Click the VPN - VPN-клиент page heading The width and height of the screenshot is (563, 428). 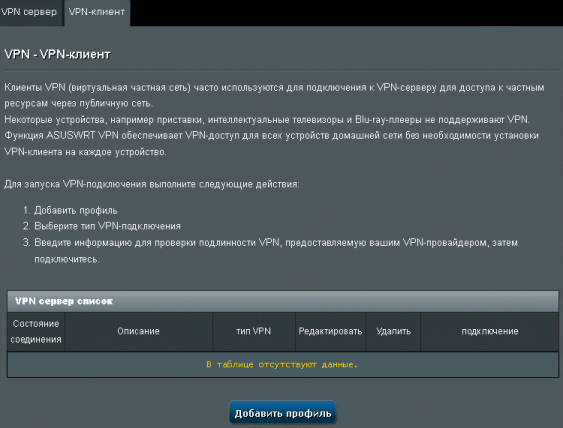point(57,55)
